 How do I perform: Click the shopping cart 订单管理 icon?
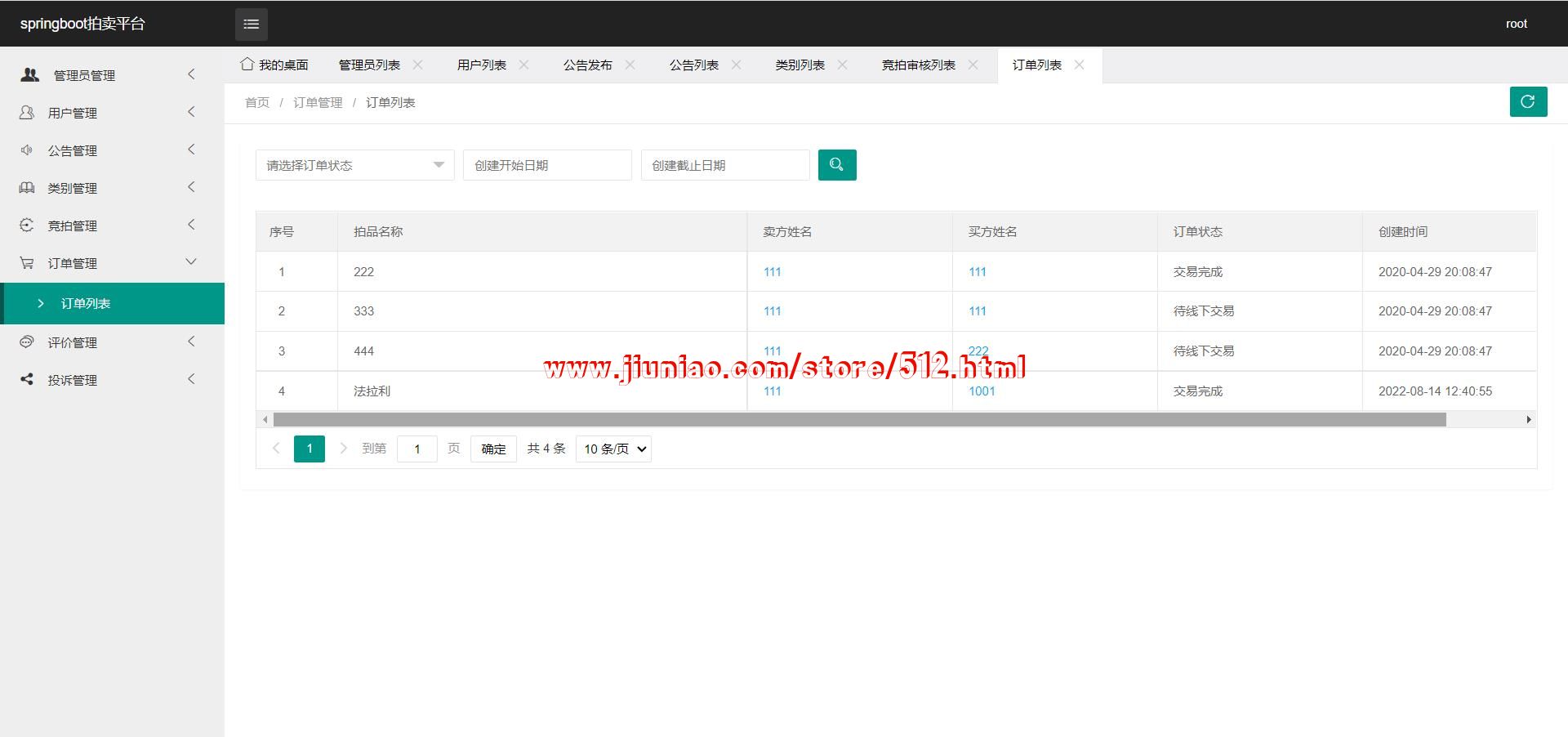pyautogui.click(x=27, y=263)
